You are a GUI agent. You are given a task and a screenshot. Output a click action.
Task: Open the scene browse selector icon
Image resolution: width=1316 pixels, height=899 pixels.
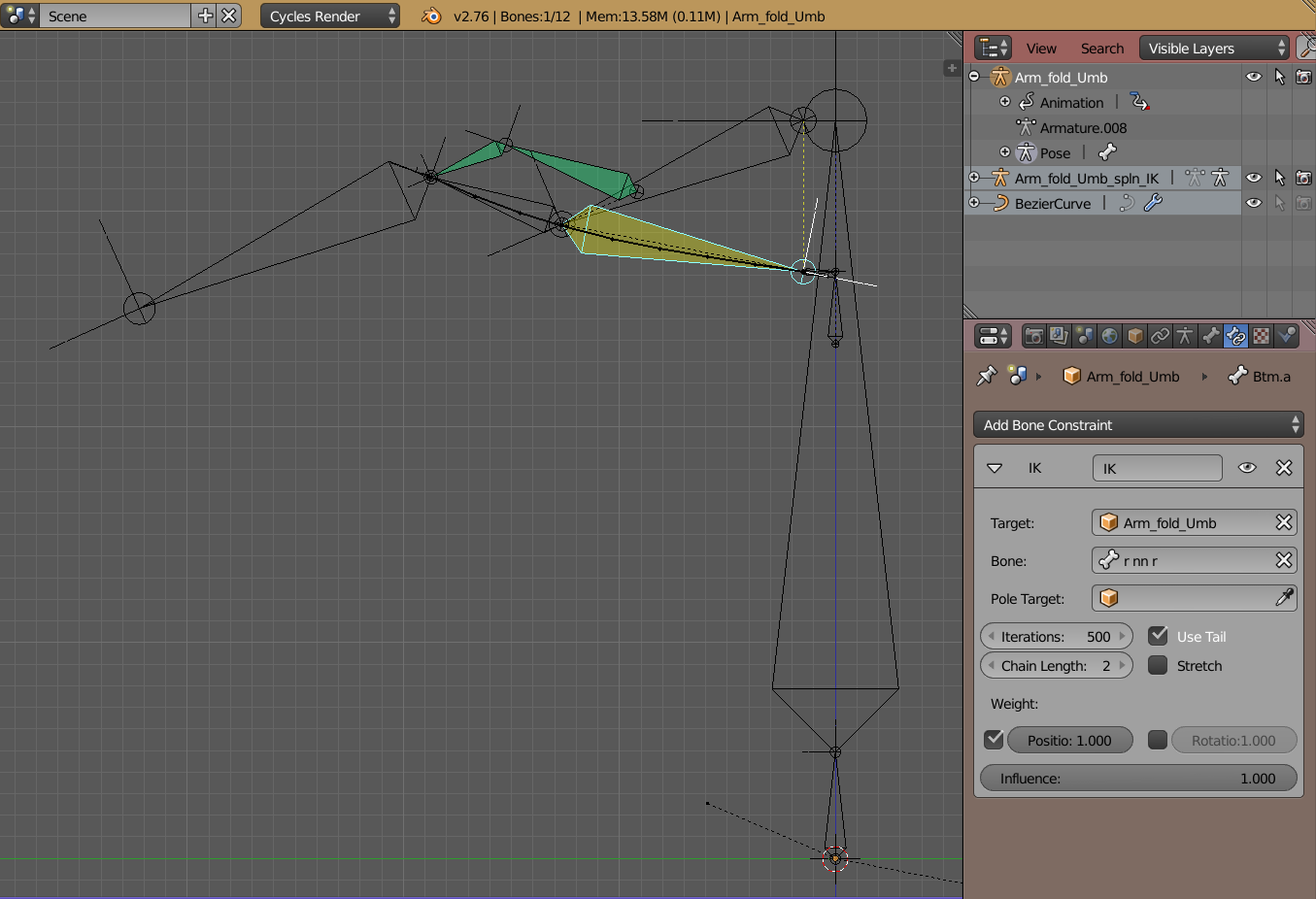pyautogui.click(x=20, y=16)
